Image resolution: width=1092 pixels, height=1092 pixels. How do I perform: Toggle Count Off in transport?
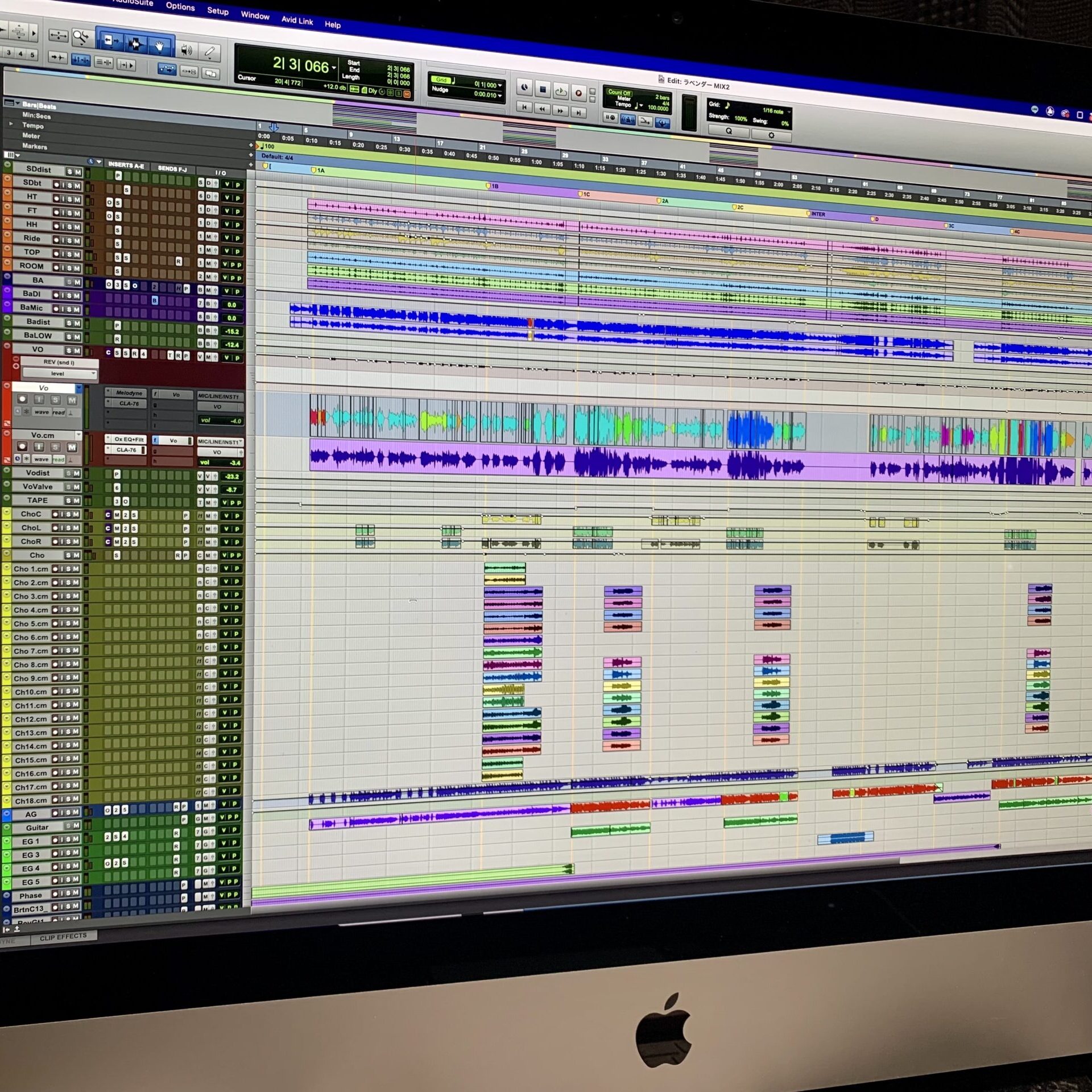point(619,93)
